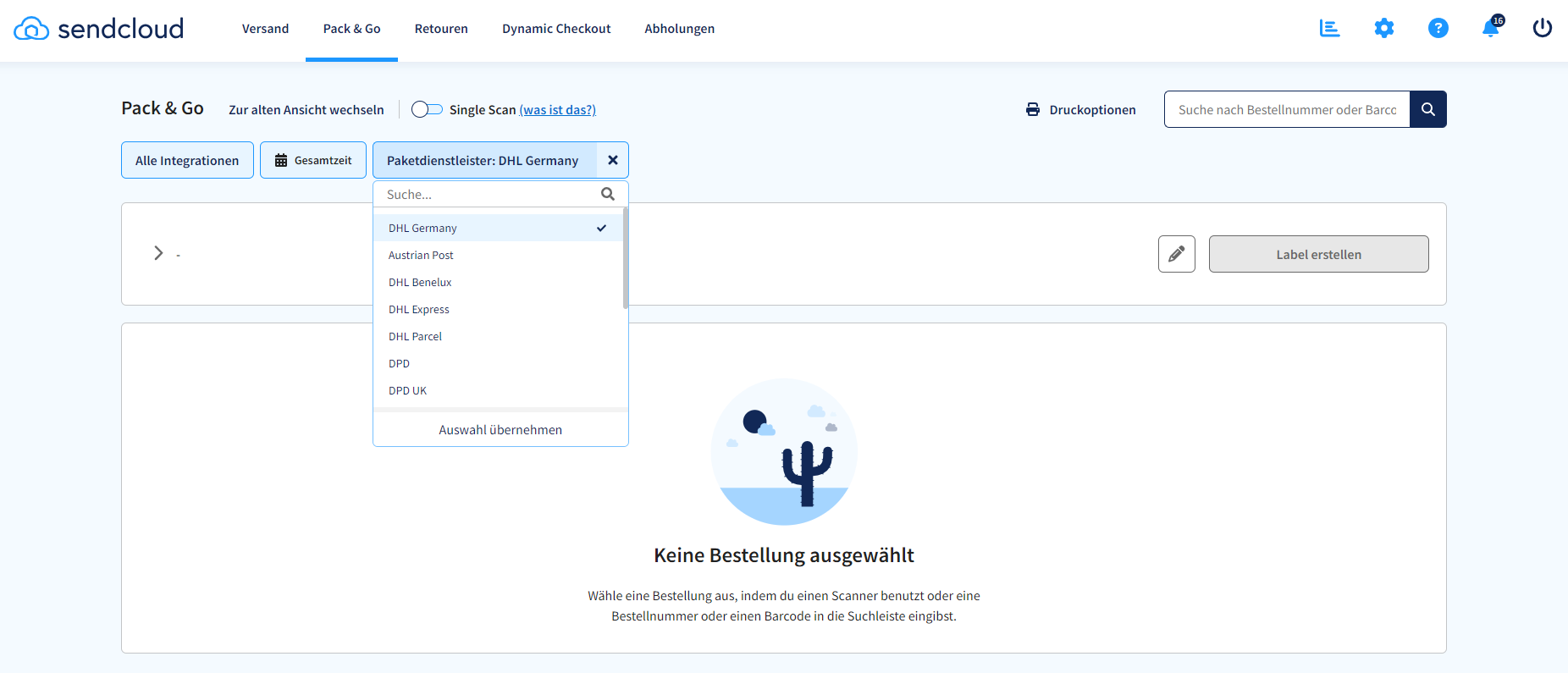Screen dimensions: 1568x673
Task: Go to the Versand tab
Action: [x=265, y=29]
